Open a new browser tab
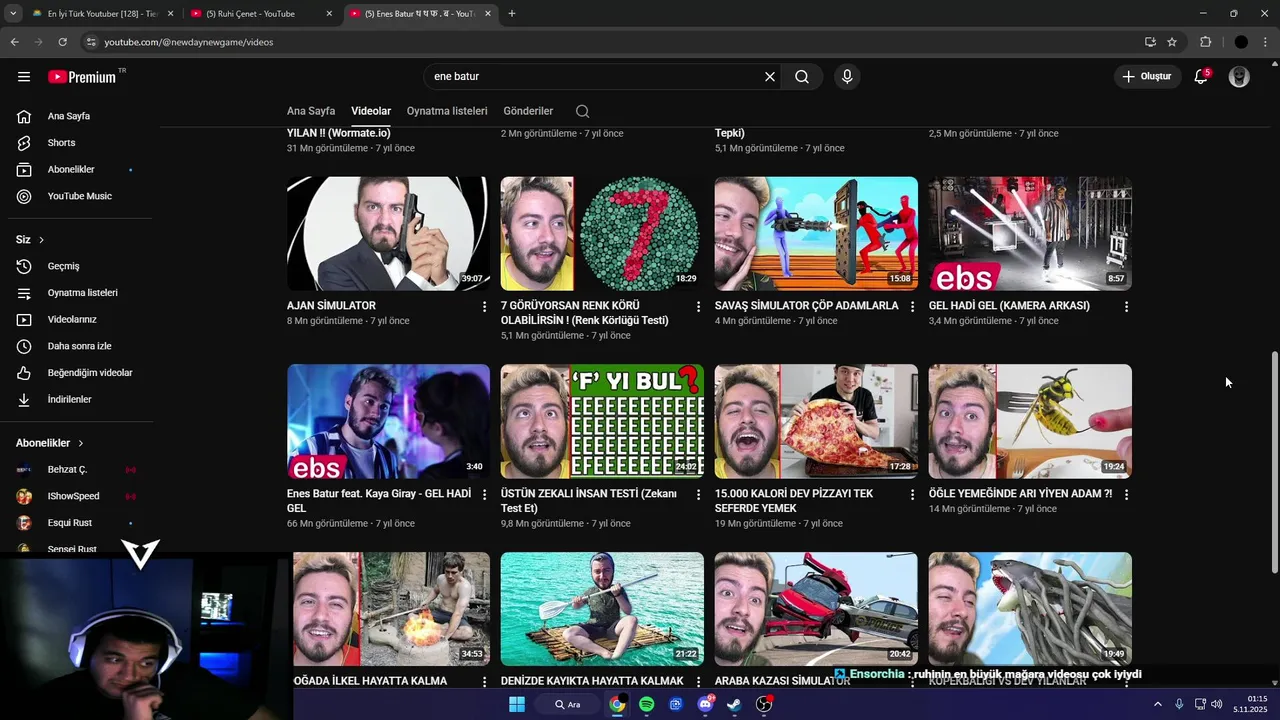1280x720 pixels. (512, 14)
